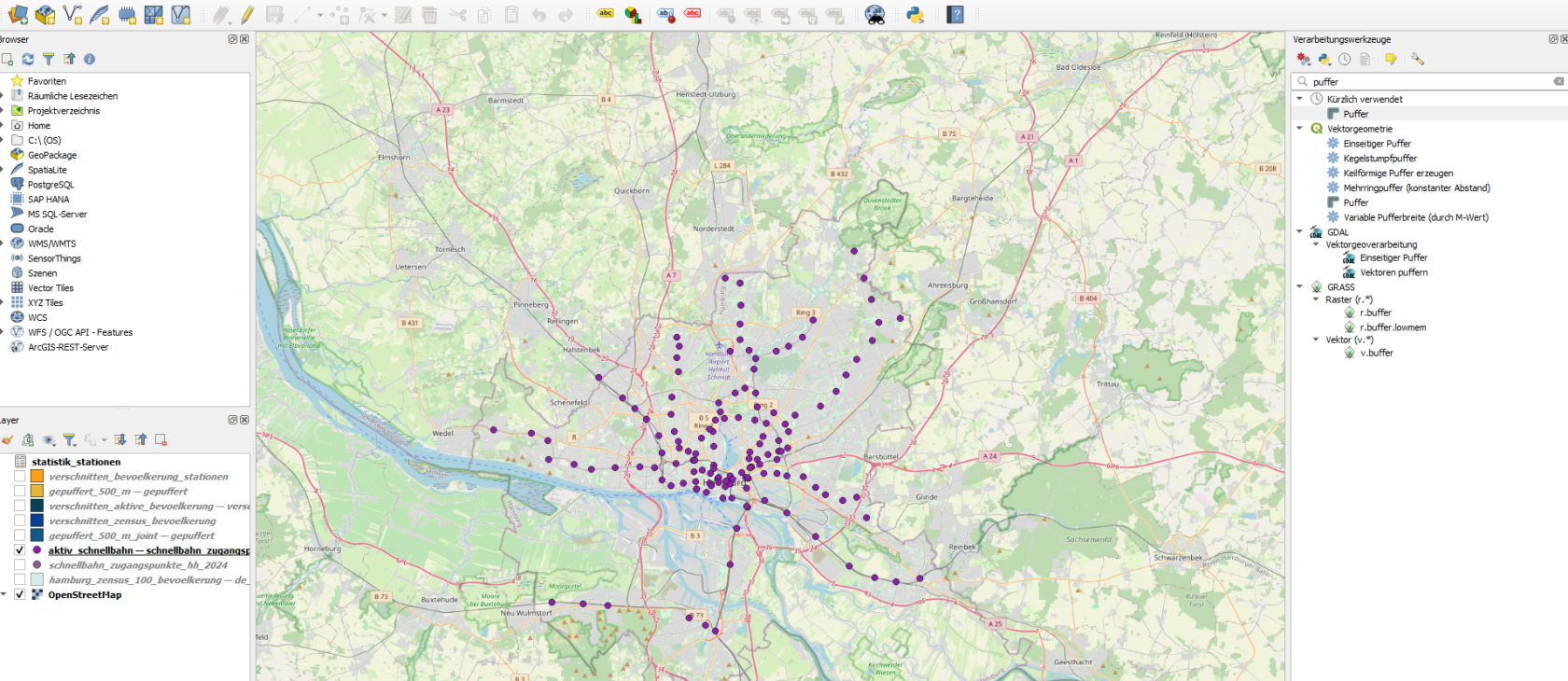Click the purple symbol of aktiv_schnellbahn layer
Viewport: 1568px width, 681px height.
coord(37,550)
